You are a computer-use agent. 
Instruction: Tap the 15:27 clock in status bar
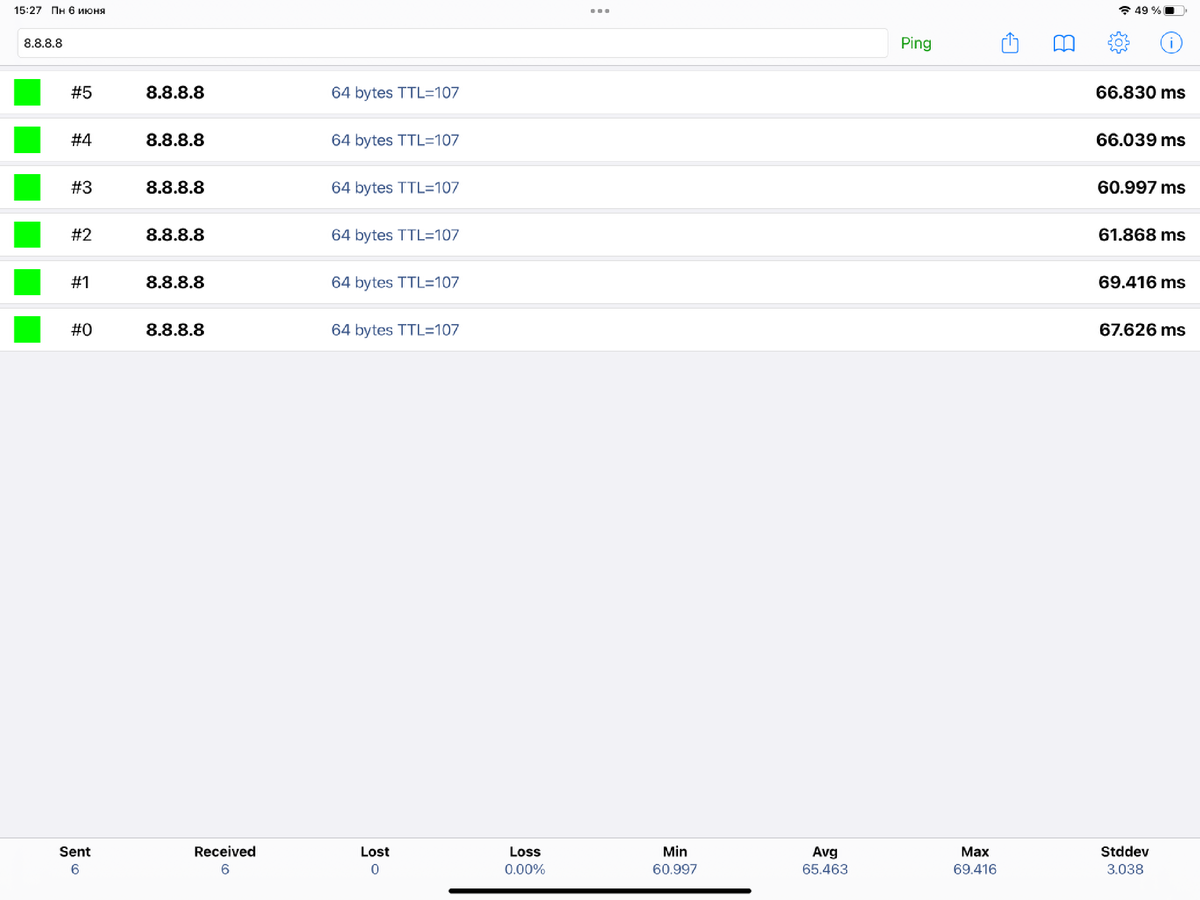point(28,10)
